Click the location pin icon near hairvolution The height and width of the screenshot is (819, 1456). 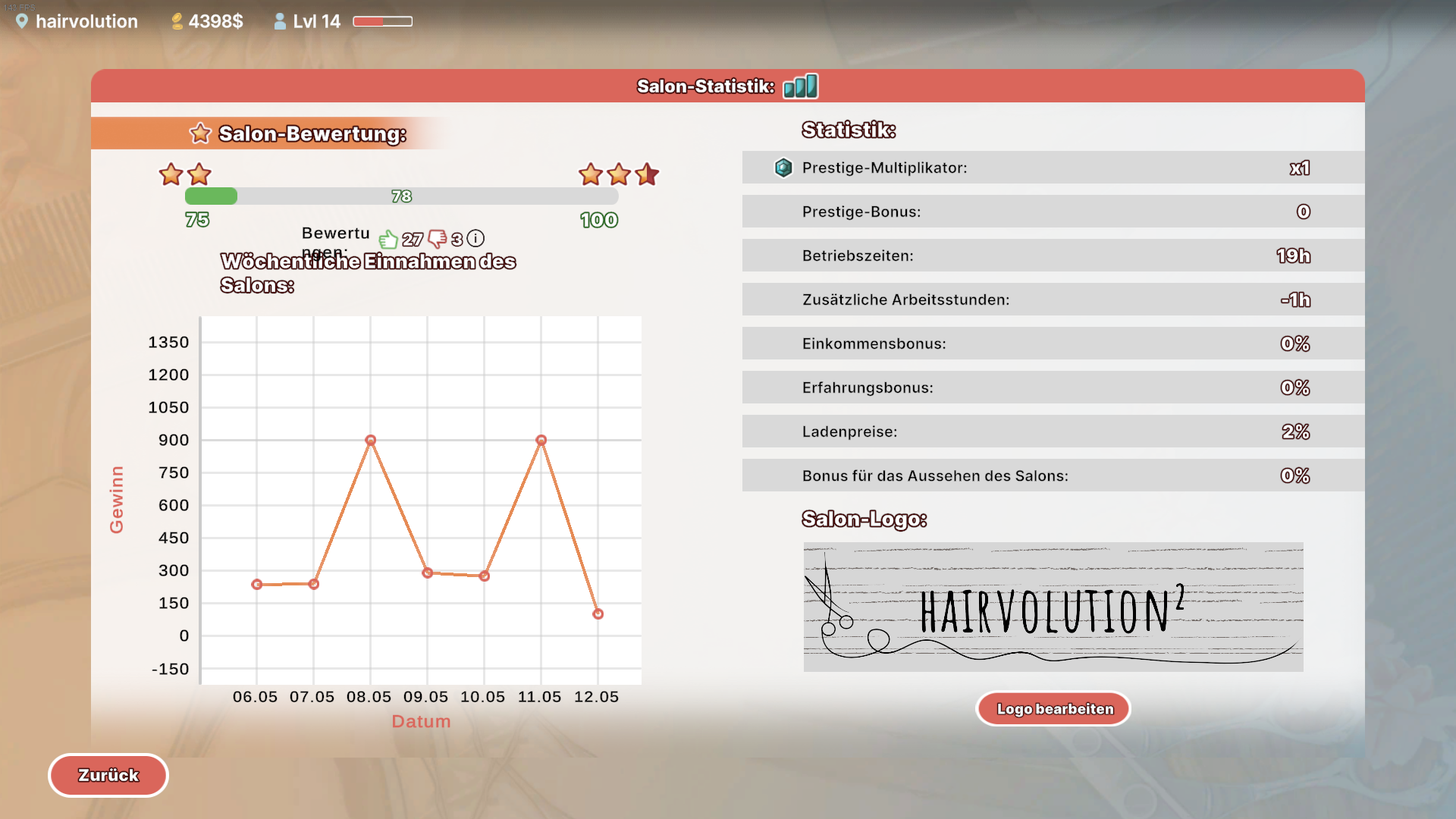tap(22, 21)
